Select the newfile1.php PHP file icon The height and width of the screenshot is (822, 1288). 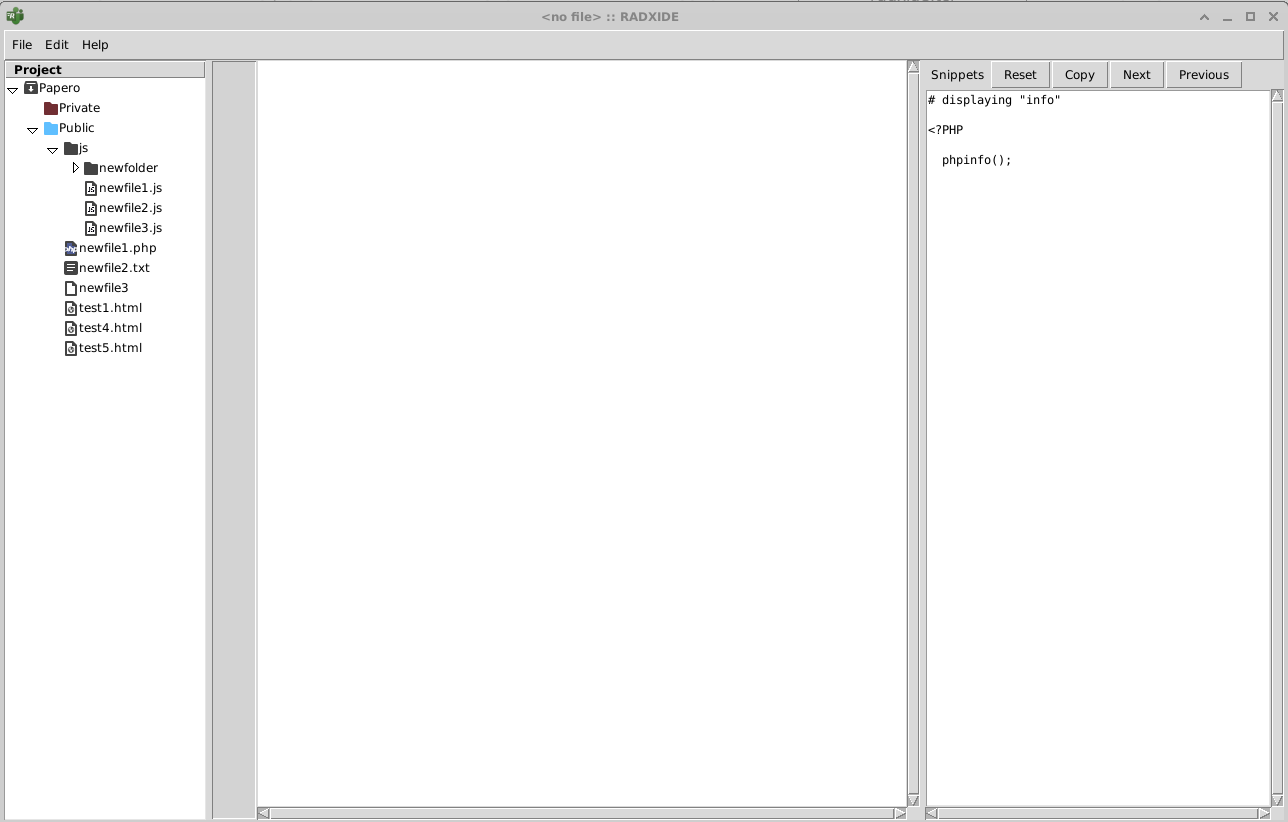click(x=70, y=248)
